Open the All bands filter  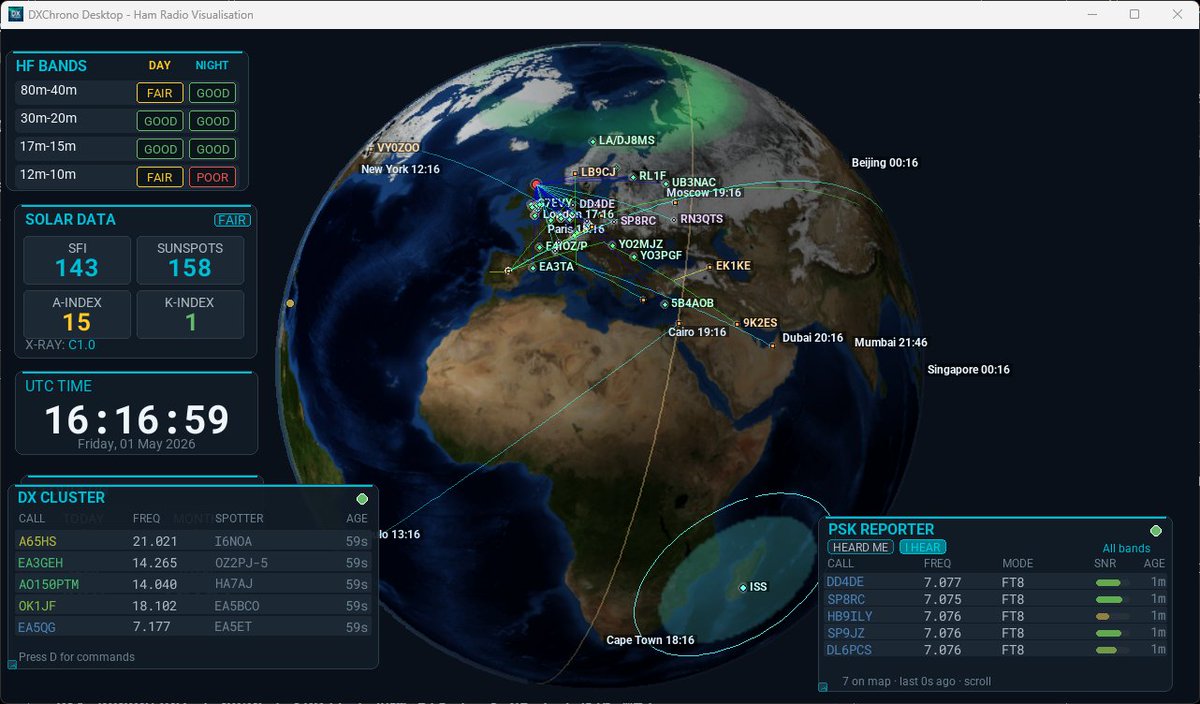click(x=1126, y=548)
